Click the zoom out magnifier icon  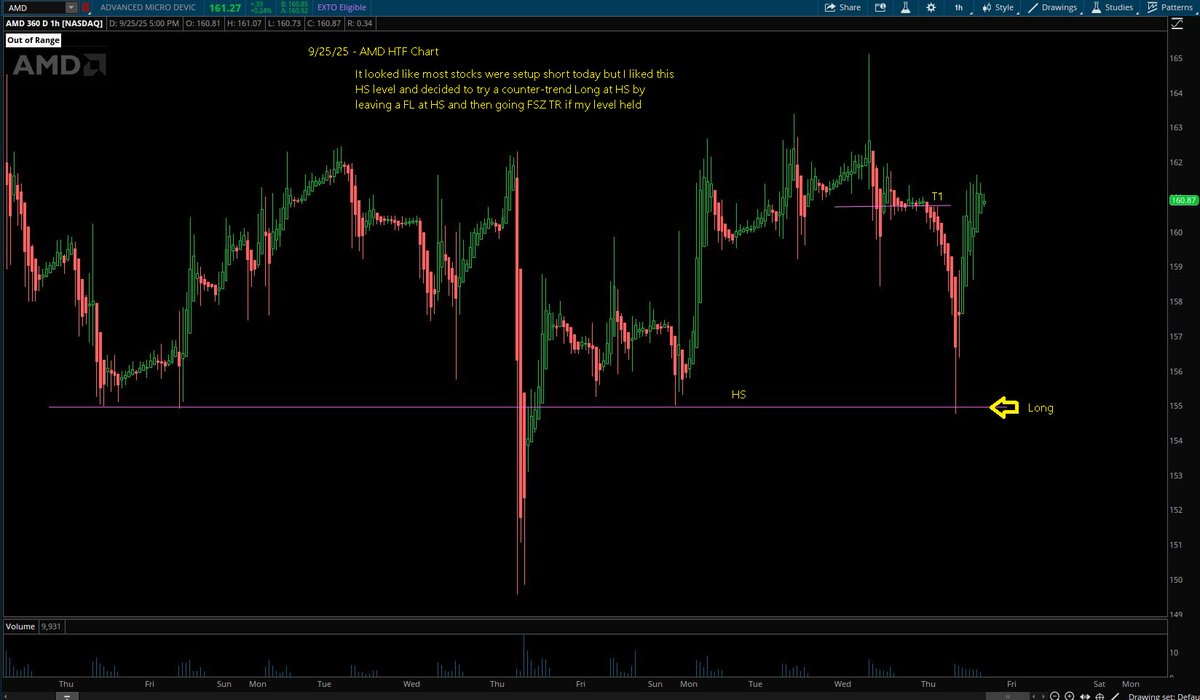pos(1054,696)
